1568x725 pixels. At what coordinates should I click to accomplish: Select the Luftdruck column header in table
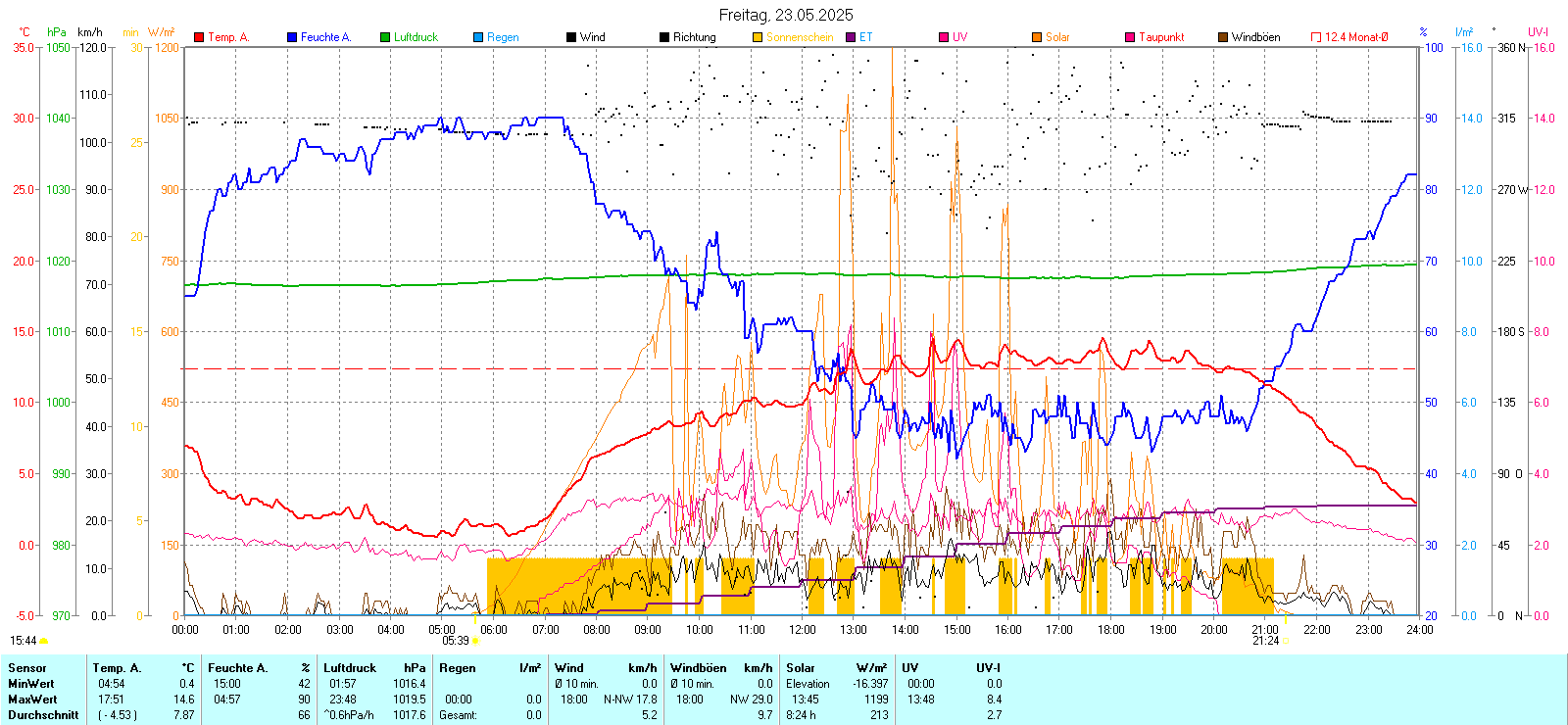[350, 668]
